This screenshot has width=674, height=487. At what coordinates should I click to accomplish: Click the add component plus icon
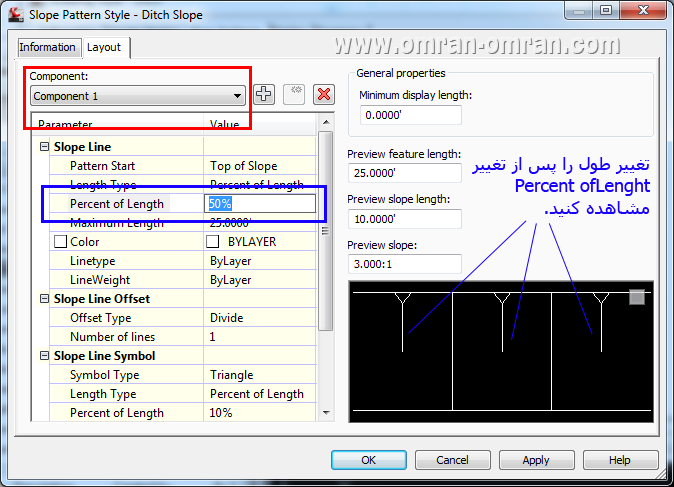(264, 94)
